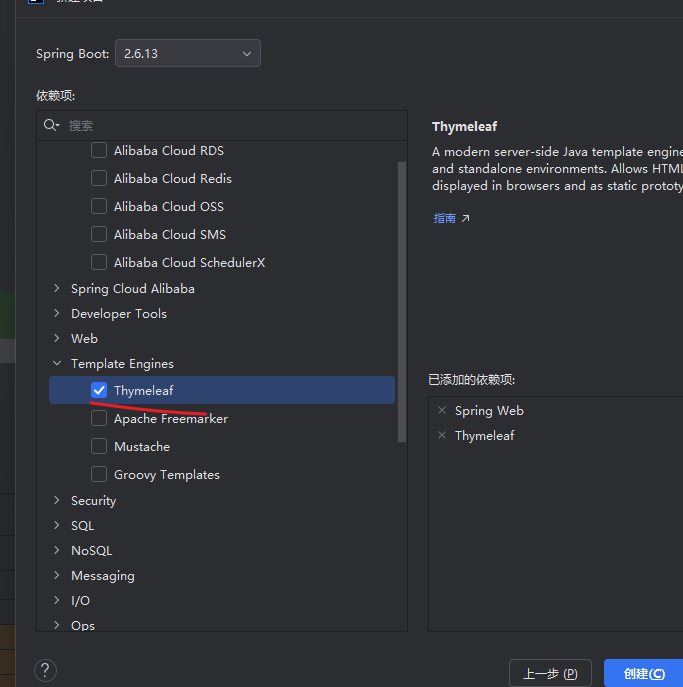Open the Spring Boot version dropdown
683x687 pixels.
click(x=188, y=53)
